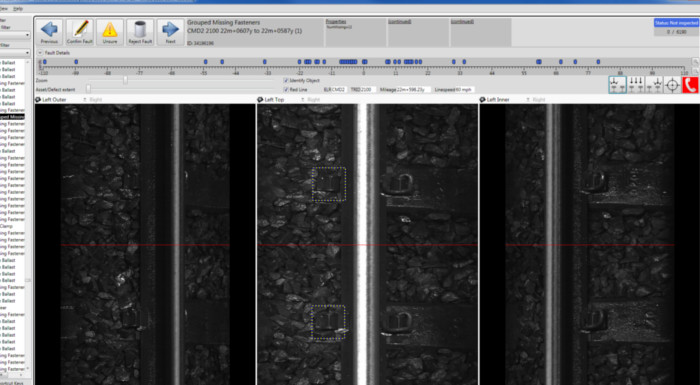Select the crosshair target tool
This screenshot has height=385, width=700.
672,84
